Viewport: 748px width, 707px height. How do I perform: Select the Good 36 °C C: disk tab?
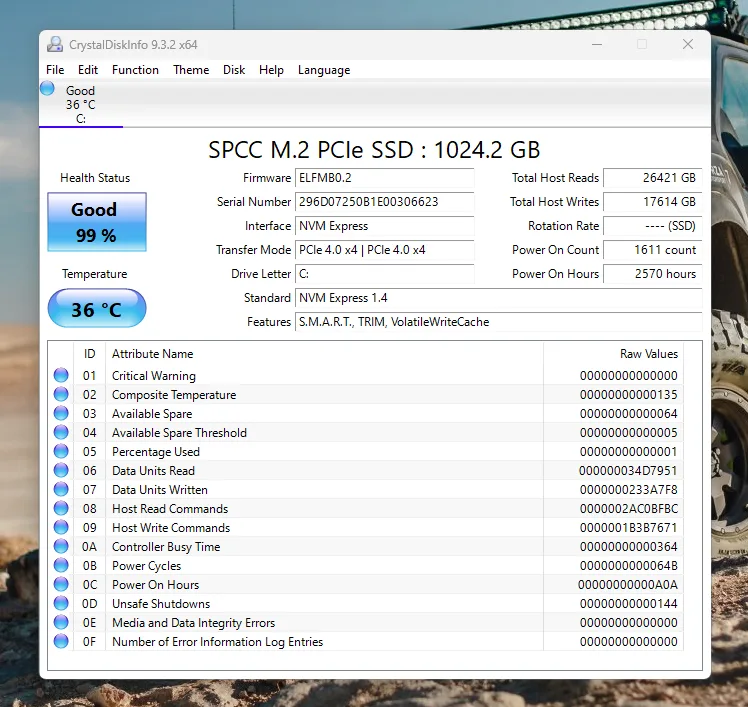[81, 104]
